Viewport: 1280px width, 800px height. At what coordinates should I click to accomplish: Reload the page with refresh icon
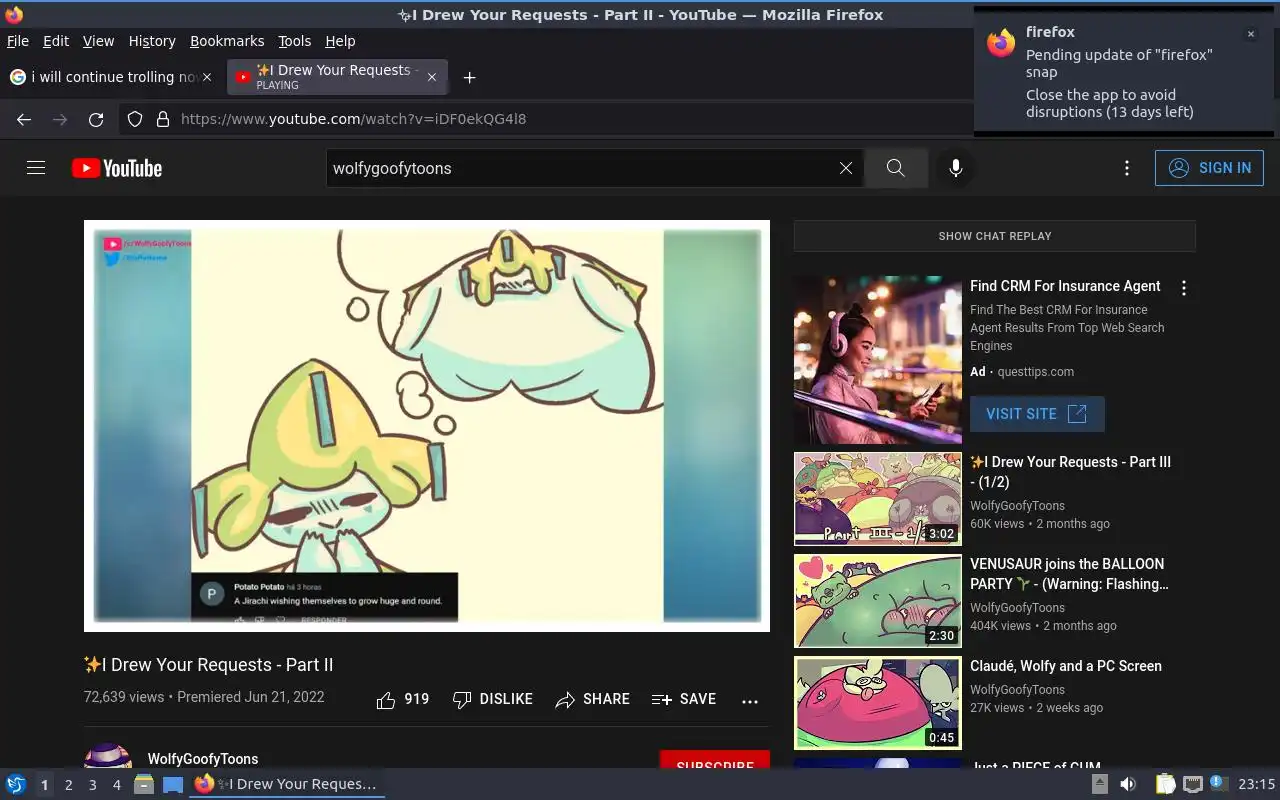(96, 119)
